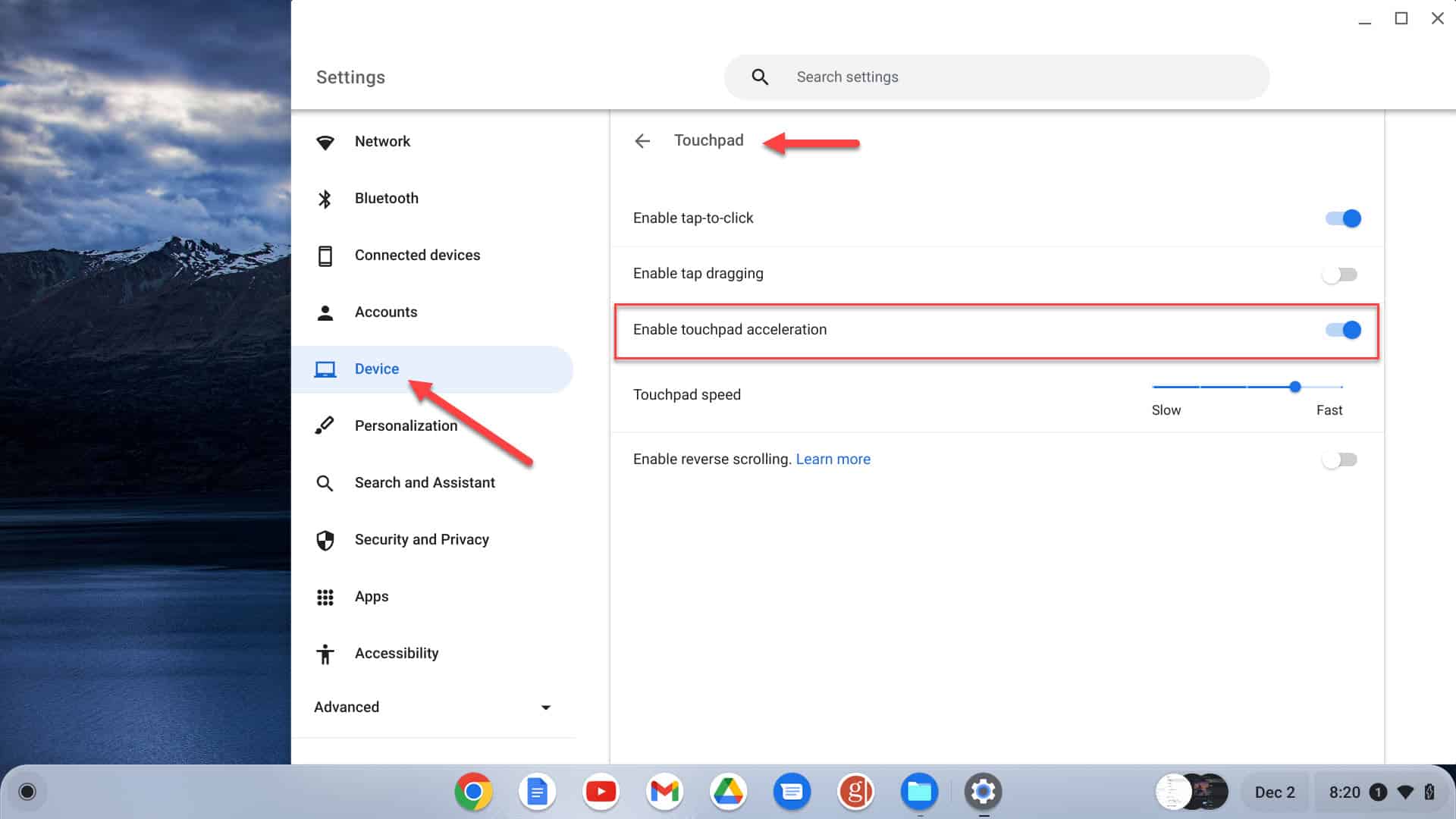
Task: Open Google Drive from taskbar
Action: click(x=729, y=791)
